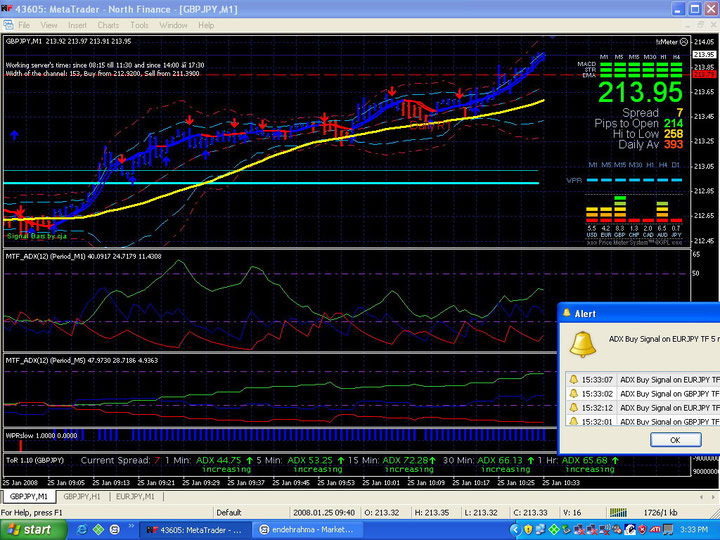
Task: Click the connection bars icon in the status bar
Action: click(x=618, y=512)
